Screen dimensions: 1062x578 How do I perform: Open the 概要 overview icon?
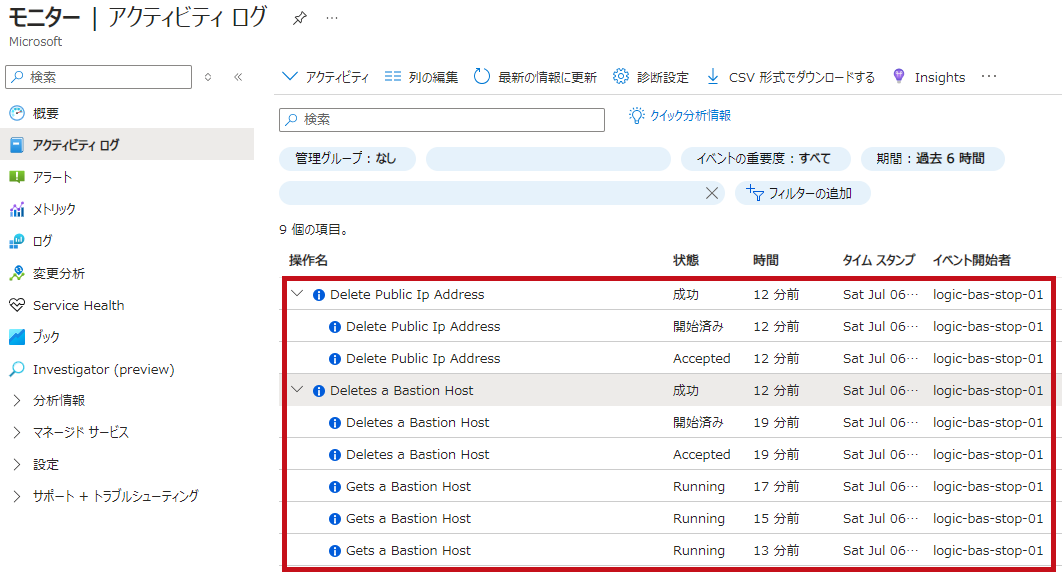(x=17, y=113)
